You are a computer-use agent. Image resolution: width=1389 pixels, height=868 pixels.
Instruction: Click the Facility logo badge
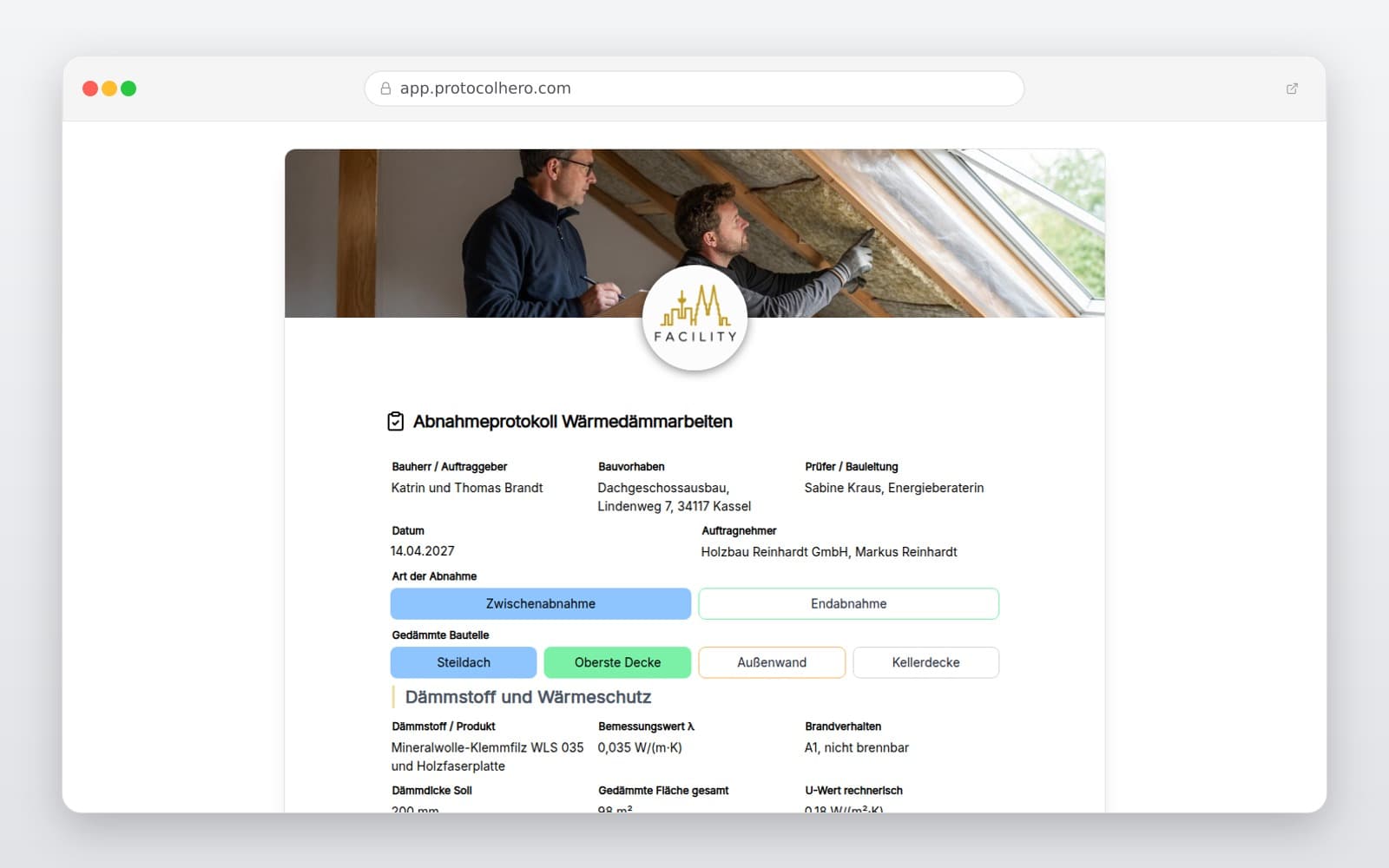click(694, 318)
